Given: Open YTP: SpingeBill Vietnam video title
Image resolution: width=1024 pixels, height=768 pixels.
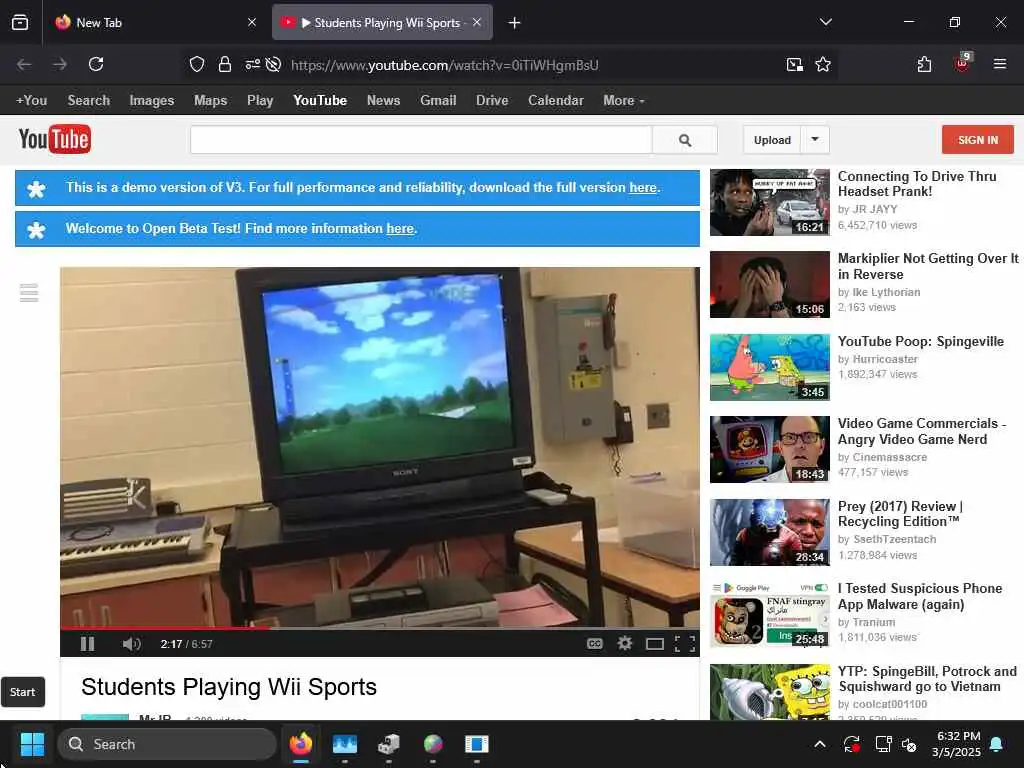Looking at the screenshot, I should (x=927, y=679).
